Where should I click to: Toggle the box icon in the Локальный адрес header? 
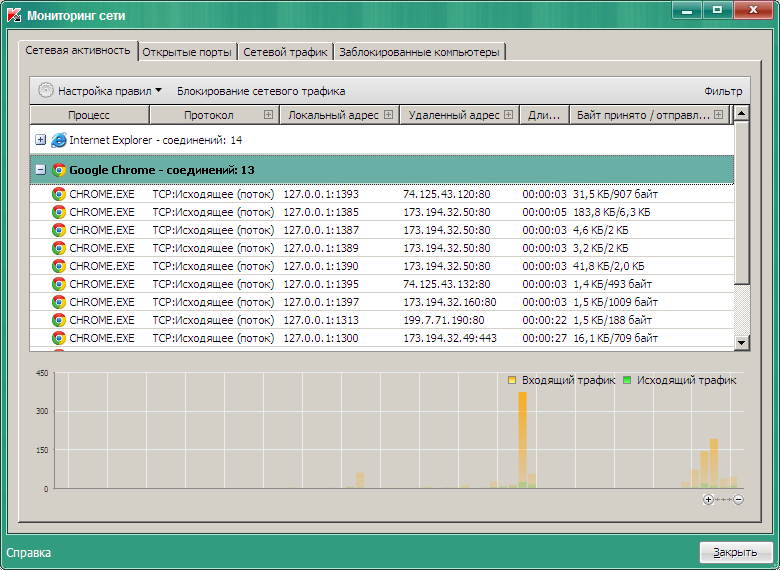(388, 115)
